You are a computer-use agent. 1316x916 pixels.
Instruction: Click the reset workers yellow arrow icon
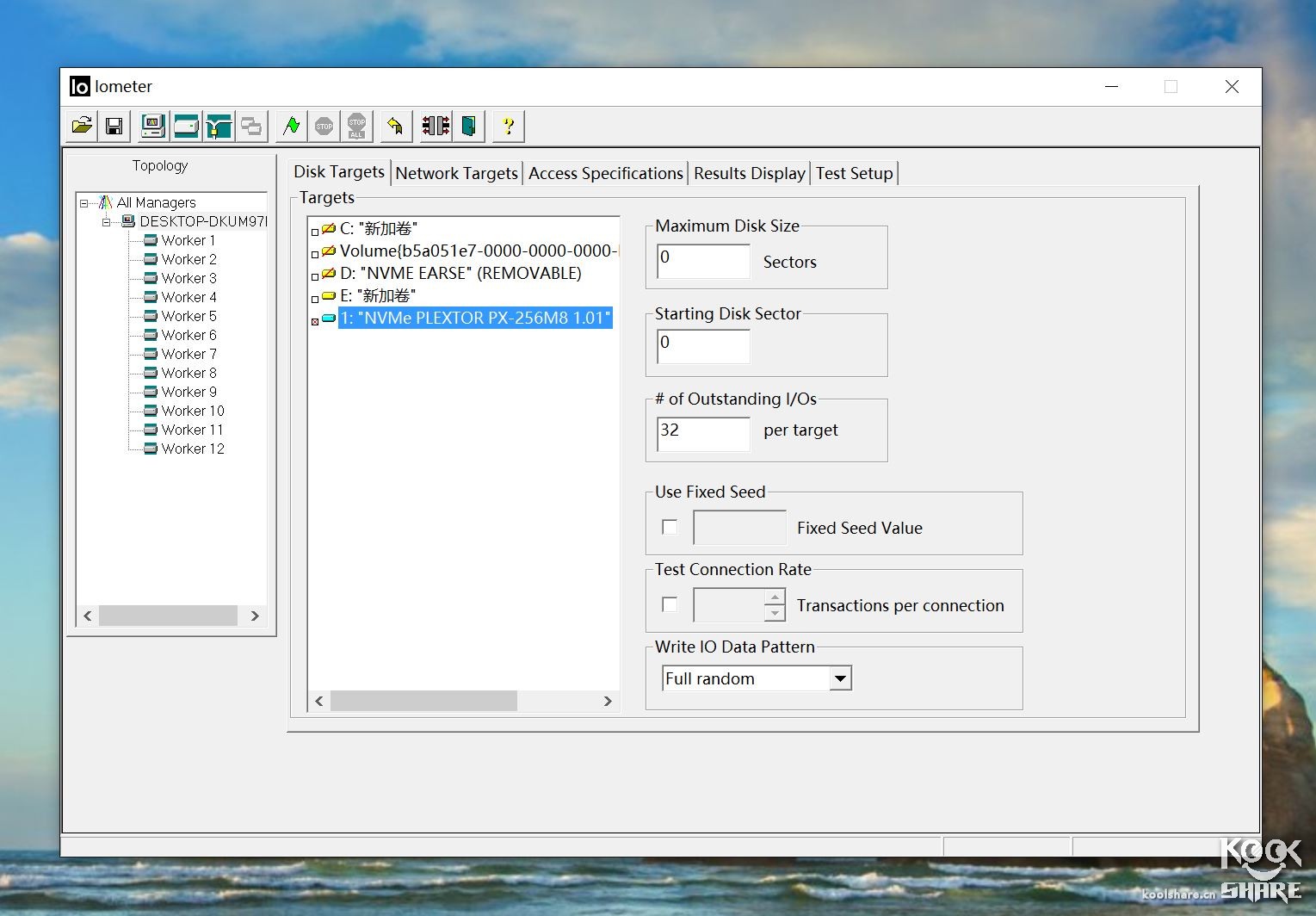[x=395, y=127]
